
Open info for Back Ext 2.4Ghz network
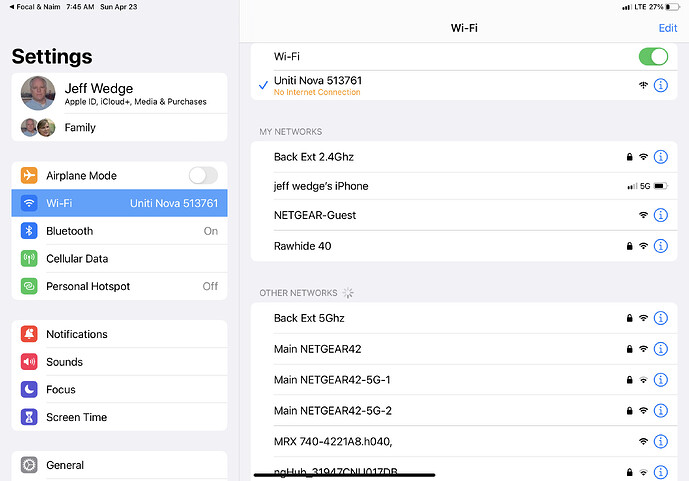(660, 157)
